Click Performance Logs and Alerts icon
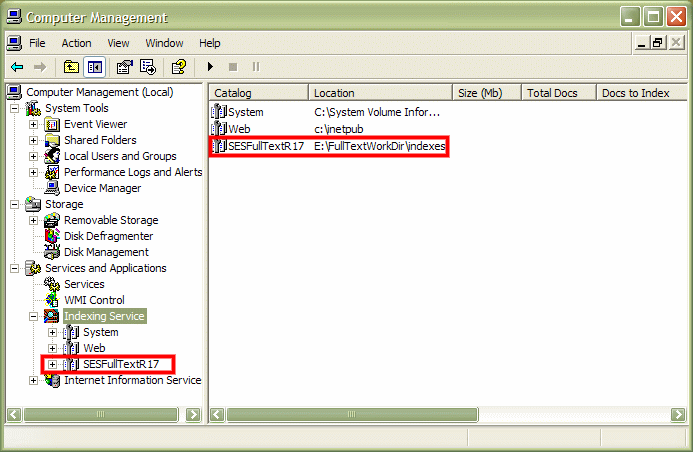The height and width of the screenshot is (452, 693). (x=52, y=172)
